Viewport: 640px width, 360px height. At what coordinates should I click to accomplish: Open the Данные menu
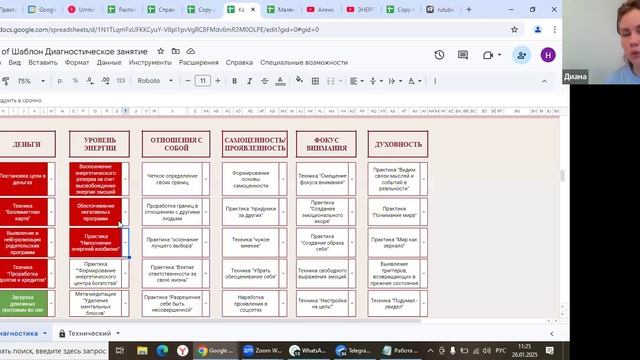109,62
